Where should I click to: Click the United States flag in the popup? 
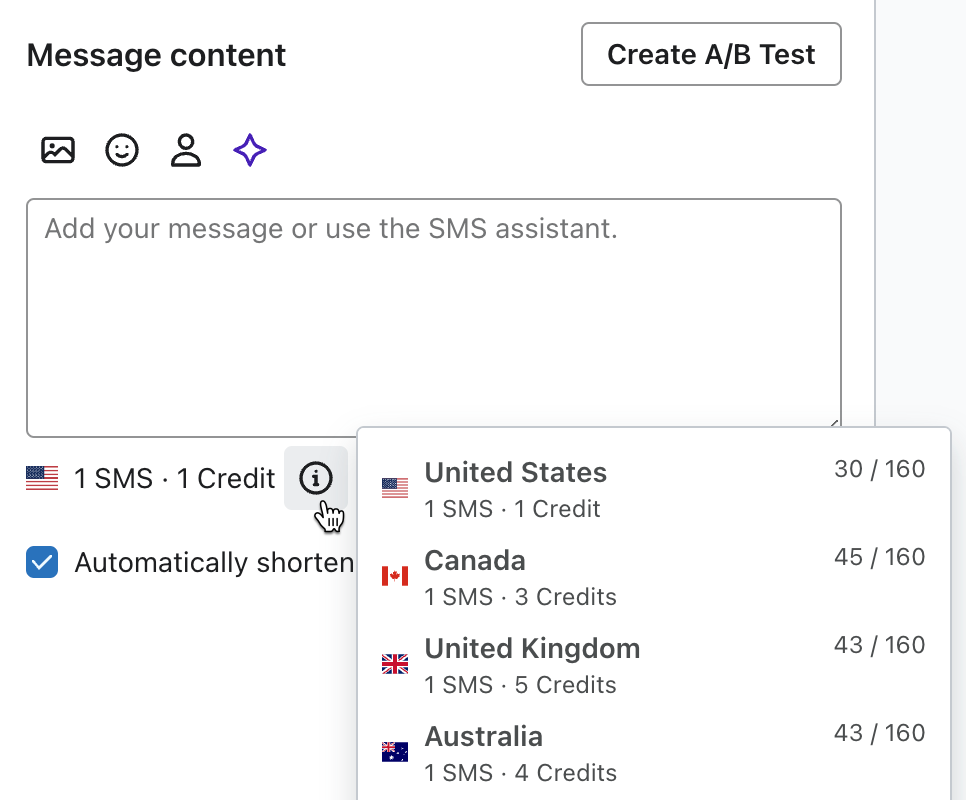point(394,487)
